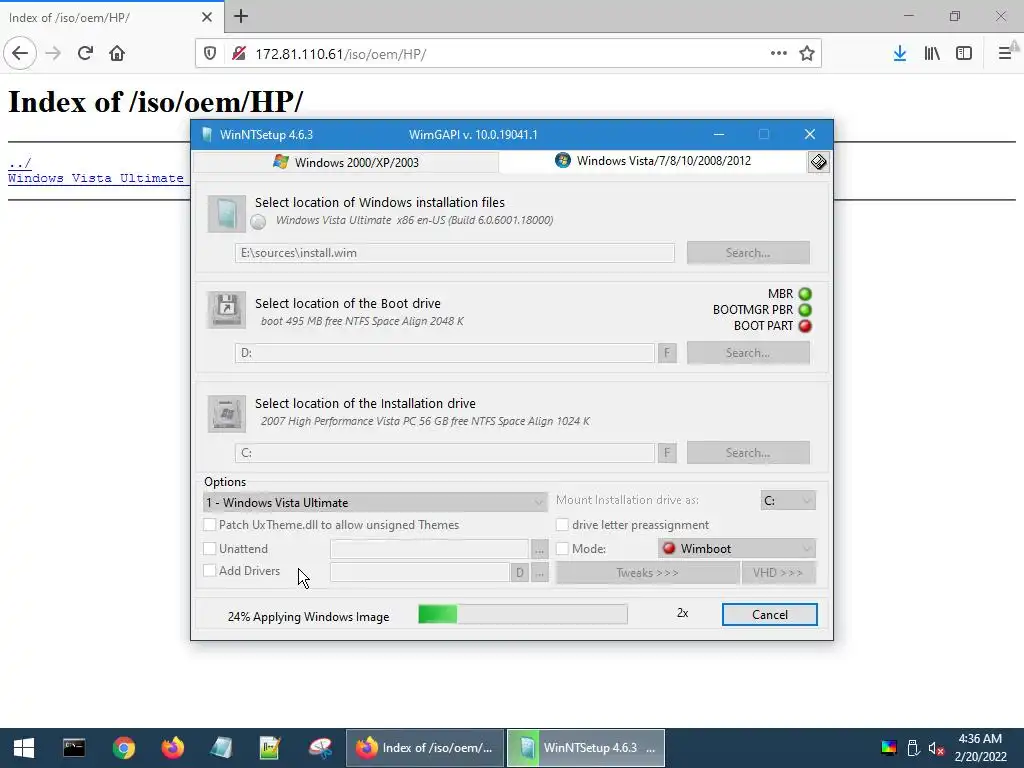Click the Add Drivers browse ... button

coord(539,573)
